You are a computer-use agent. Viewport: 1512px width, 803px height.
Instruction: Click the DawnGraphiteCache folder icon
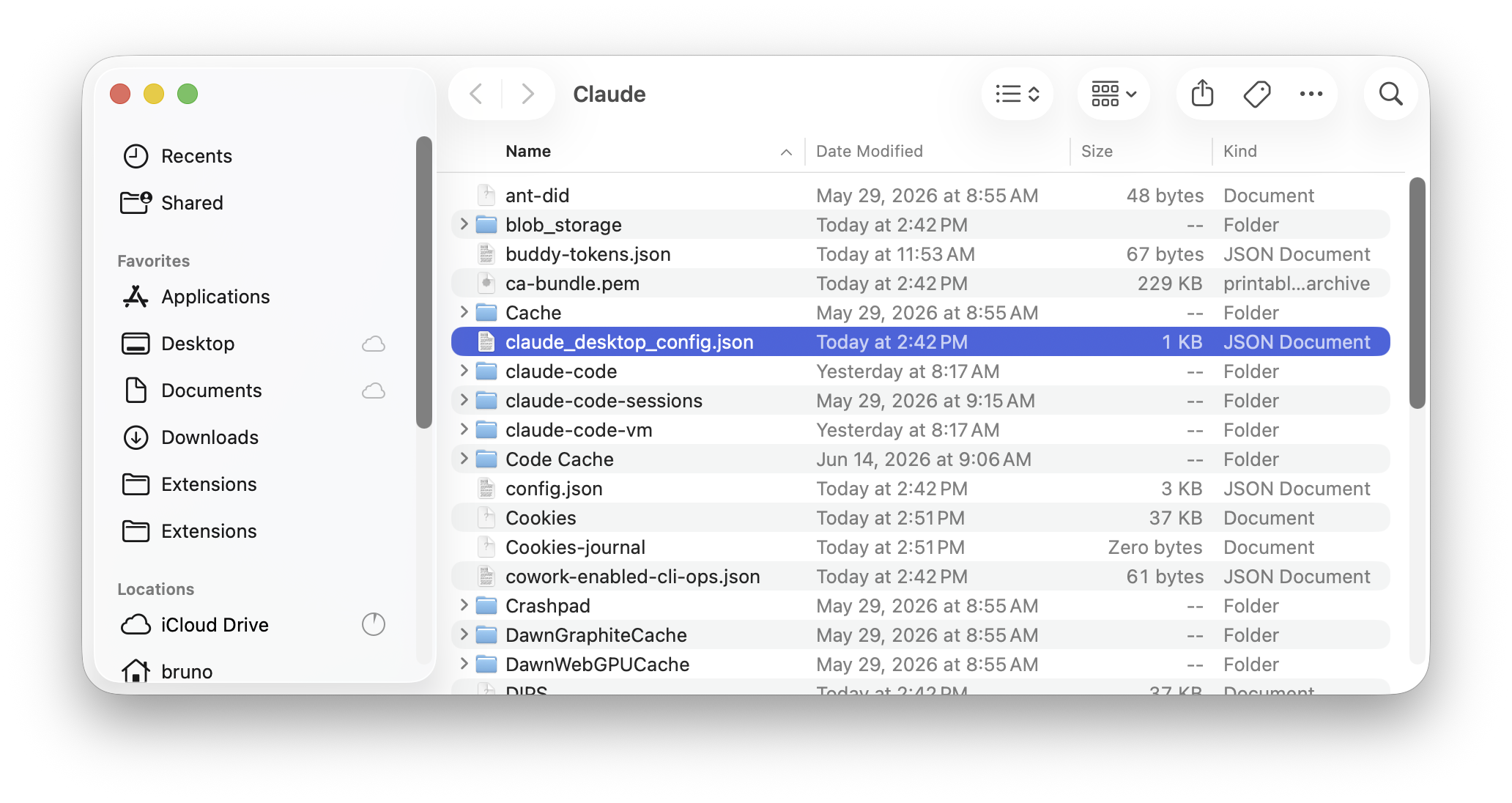486,634
